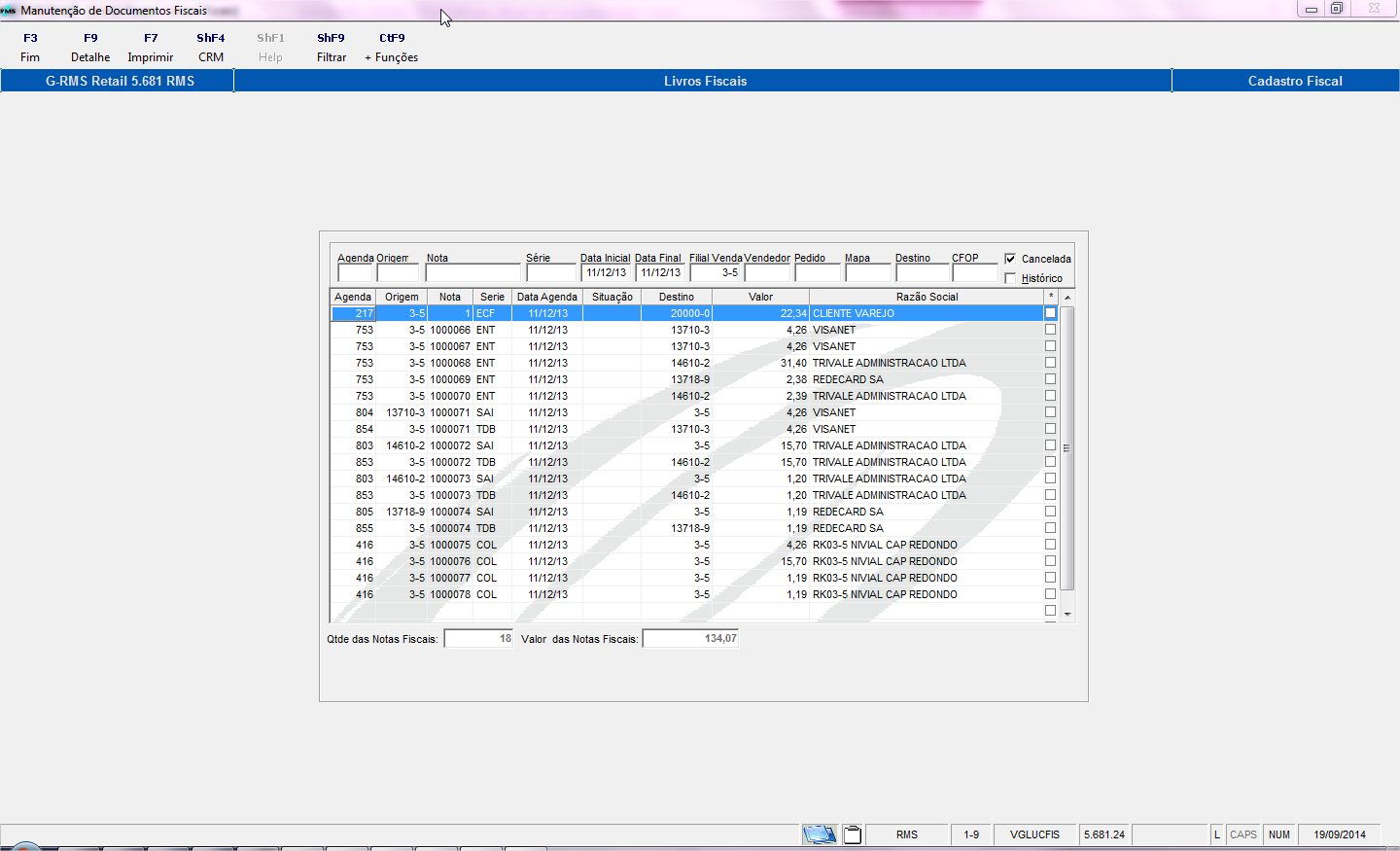Click the Destino filter field
Screen dimensions: 1400x851
(922, 273)
